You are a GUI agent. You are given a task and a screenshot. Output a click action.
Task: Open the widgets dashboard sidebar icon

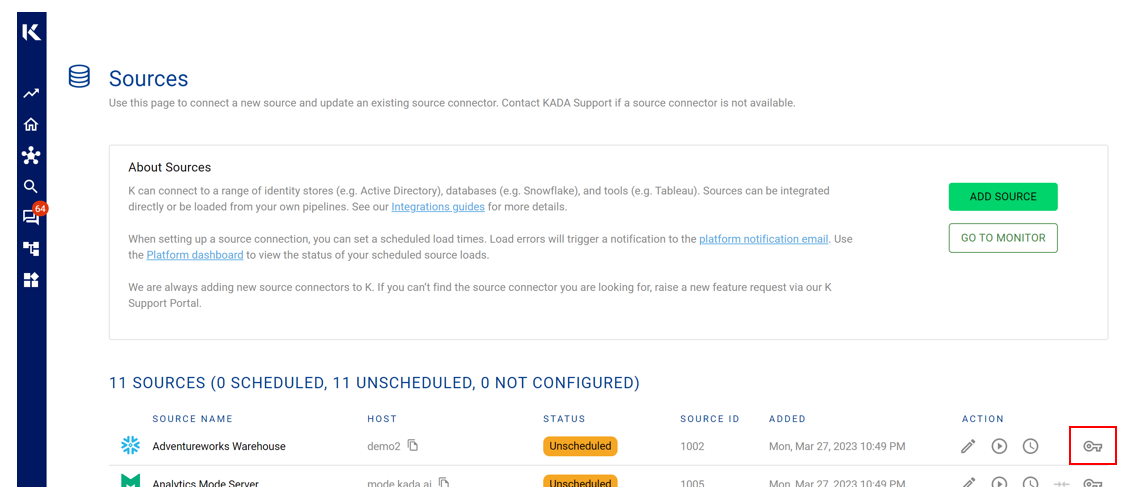coord(31,280)
